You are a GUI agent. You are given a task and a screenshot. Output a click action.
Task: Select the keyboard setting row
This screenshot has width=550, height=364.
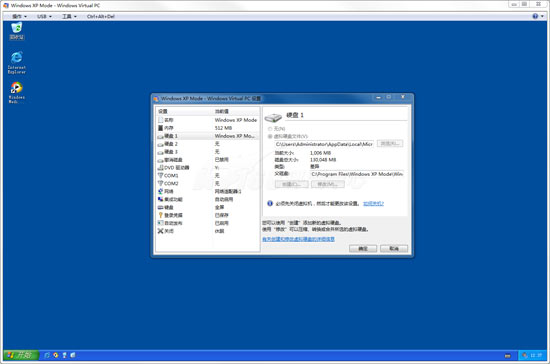pyautogui.click(x=208, y=207)
